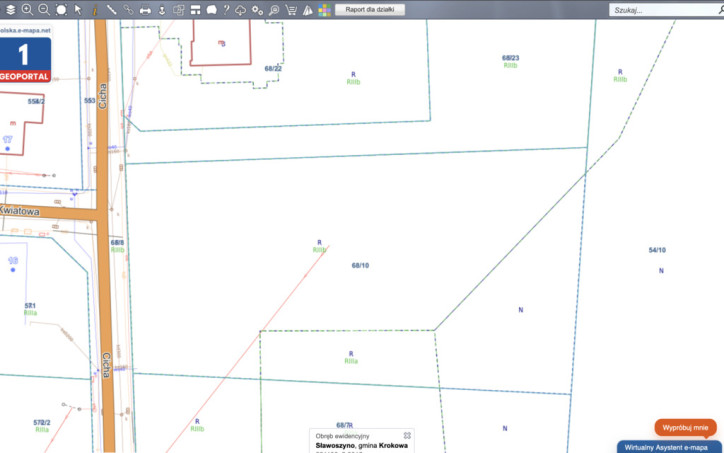724x453 pixels.
Task: Click the Wypróbuj mnie orange button
Action: 685,428
